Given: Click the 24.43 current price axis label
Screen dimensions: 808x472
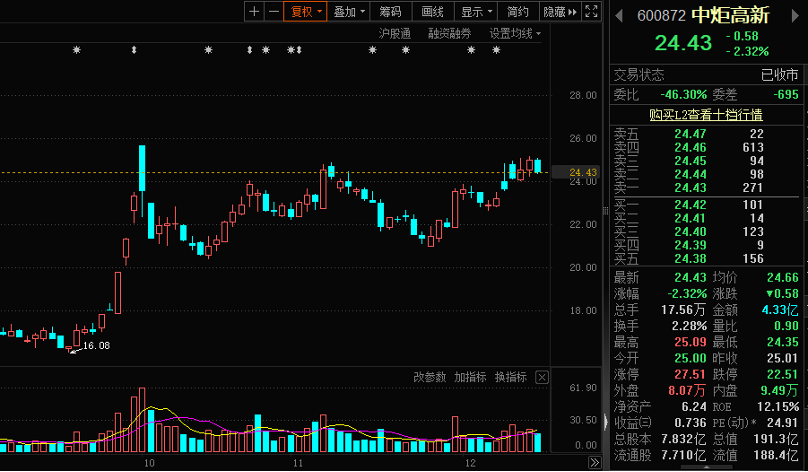Looking at the screenshot, I should pyautogui.click(x=583, y=173).
